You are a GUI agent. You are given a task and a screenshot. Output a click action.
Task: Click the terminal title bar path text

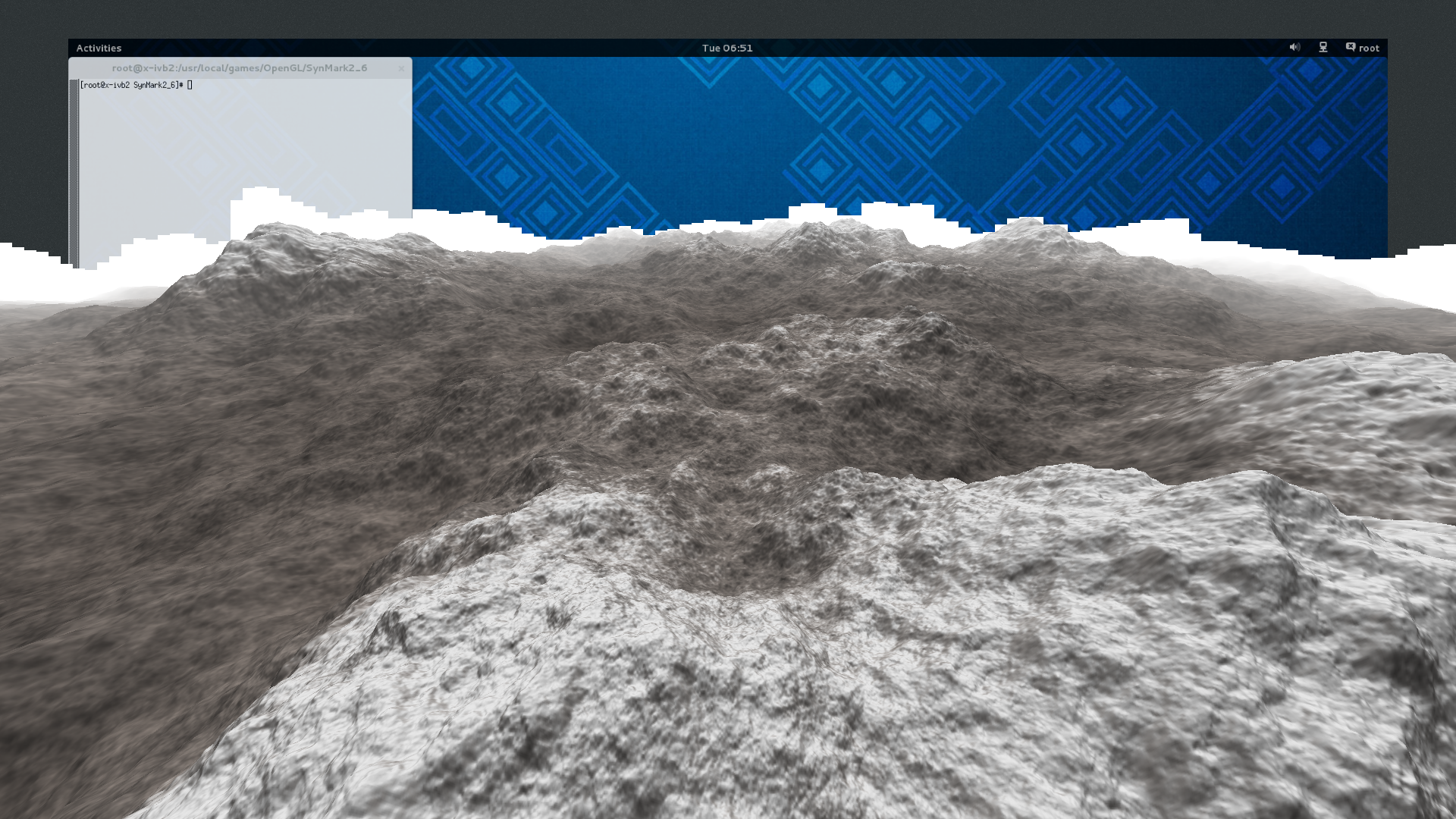[x=239, y=68]
